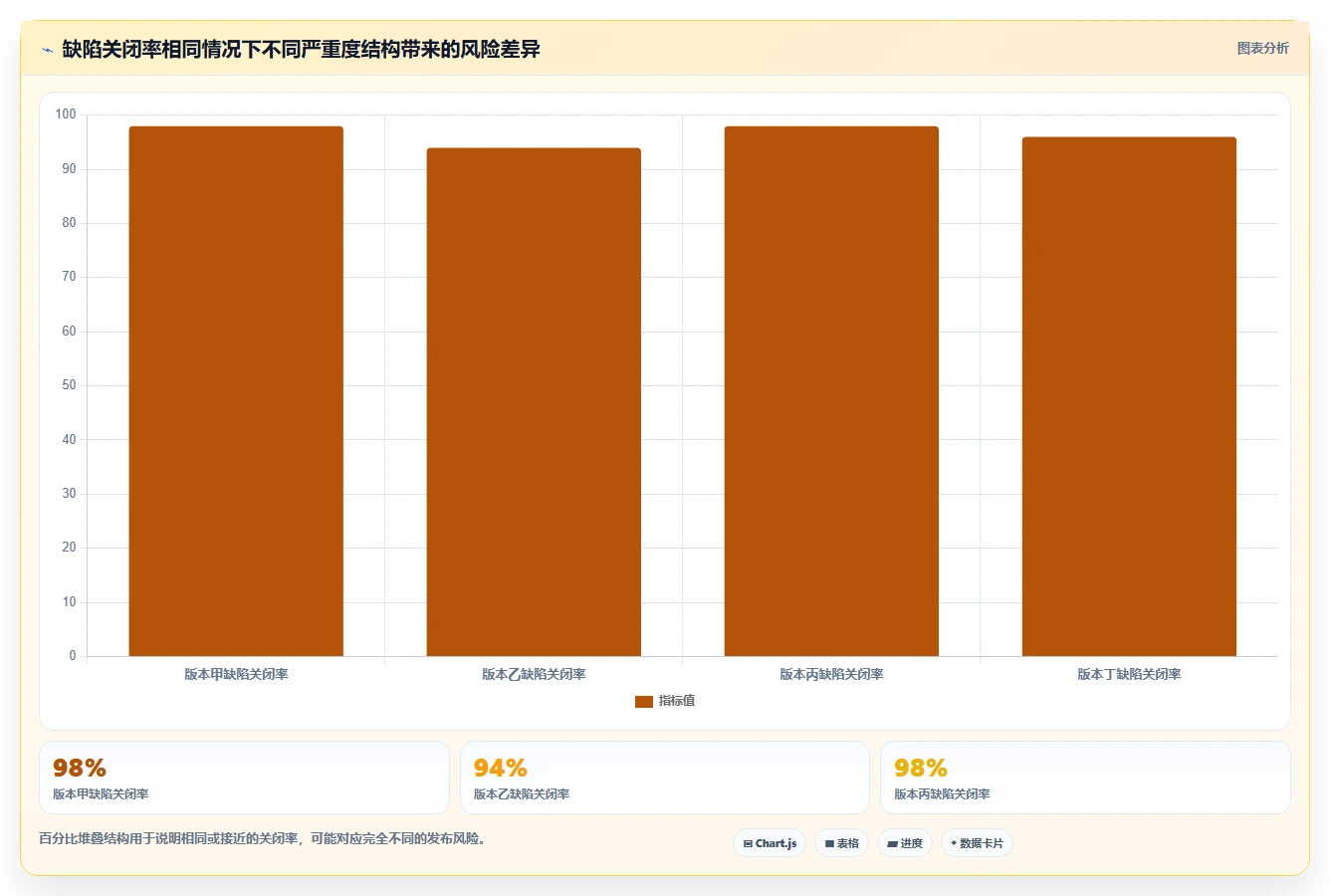
Task: Select the 进度 tag chip
Action: tap(905, 843)
